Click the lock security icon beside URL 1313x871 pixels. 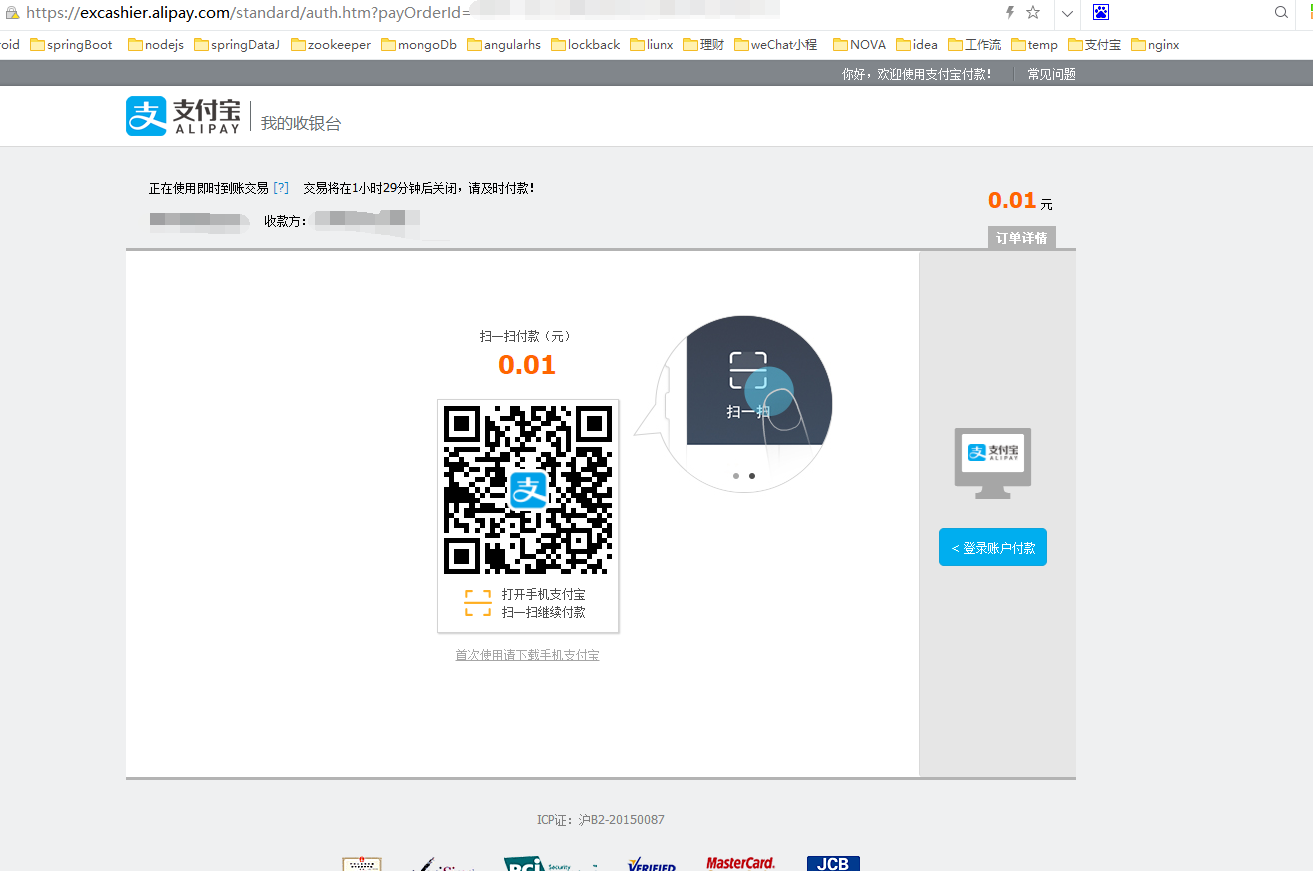[x=12, y=13]
